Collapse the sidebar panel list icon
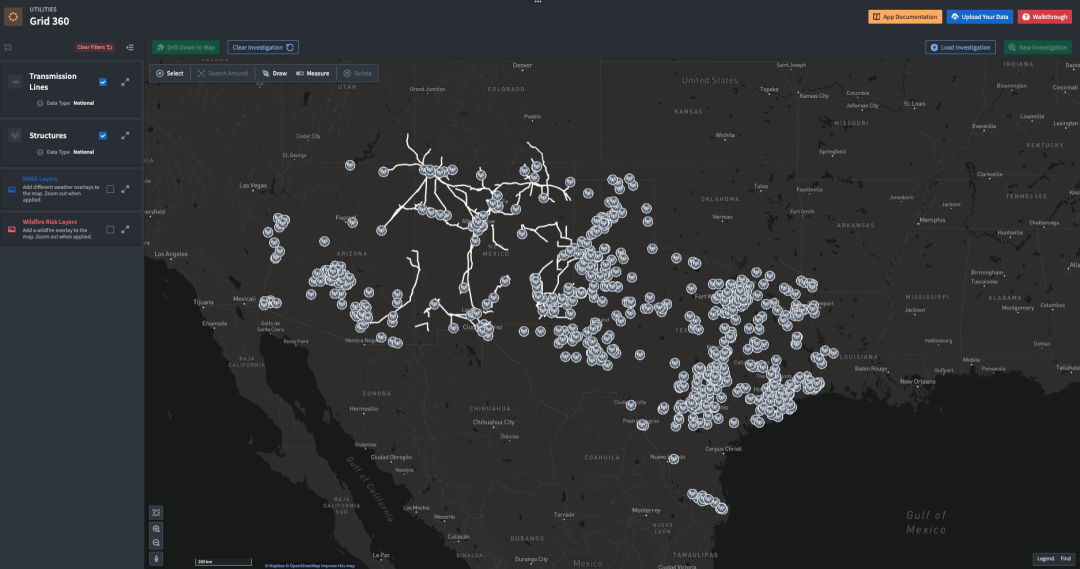Image resolution: width=1080 pixels, height=569 pixels. [130, 47]
